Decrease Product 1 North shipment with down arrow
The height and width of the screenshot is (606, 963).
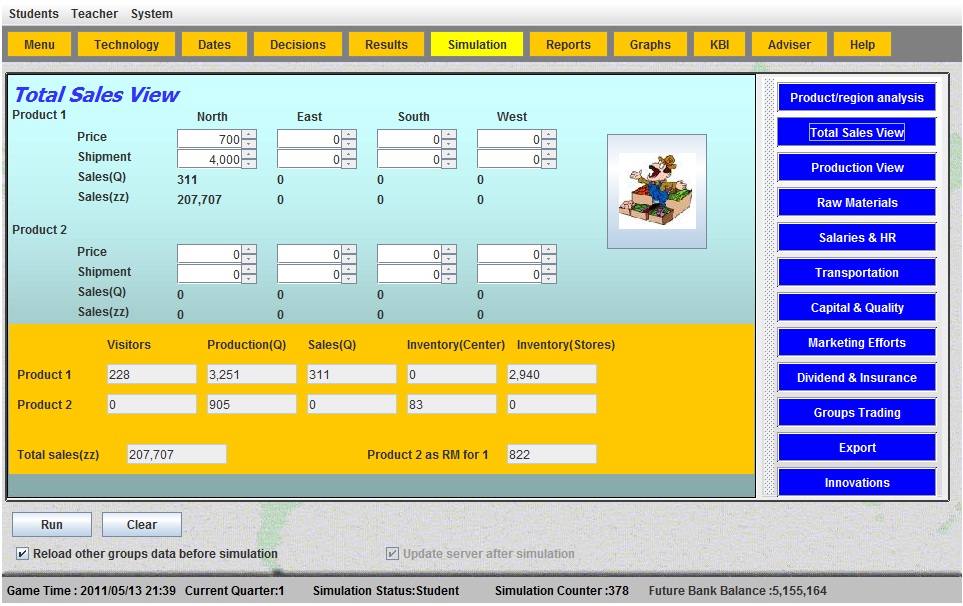249,164
